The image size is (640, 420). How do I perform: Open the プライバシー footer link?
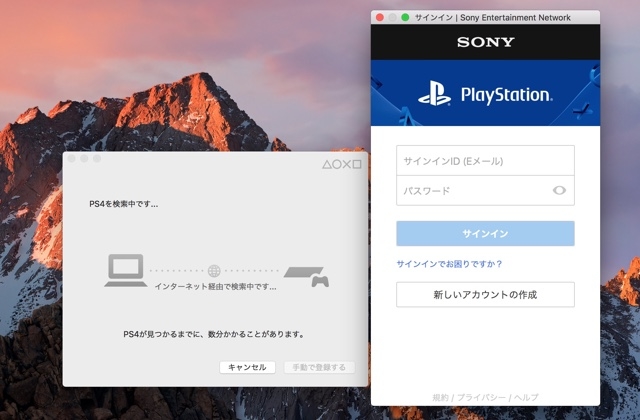pyautogui.click(x=481, y=397)
